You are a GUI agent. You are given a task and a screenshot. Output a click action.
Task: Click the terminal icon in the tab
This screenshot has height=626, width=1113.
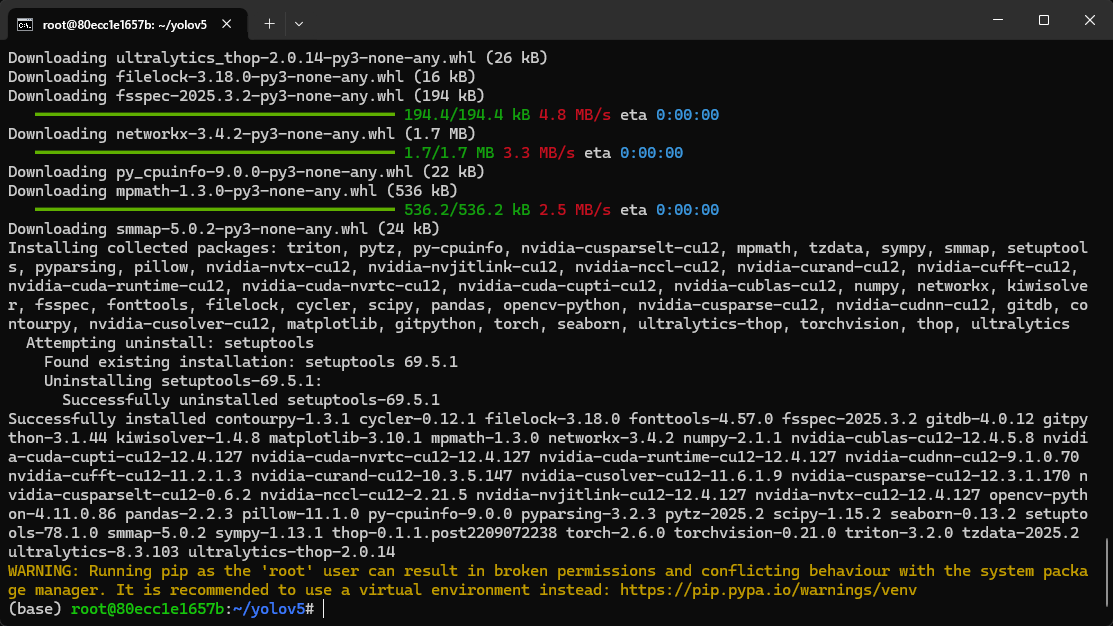click(x=25, y=25)
